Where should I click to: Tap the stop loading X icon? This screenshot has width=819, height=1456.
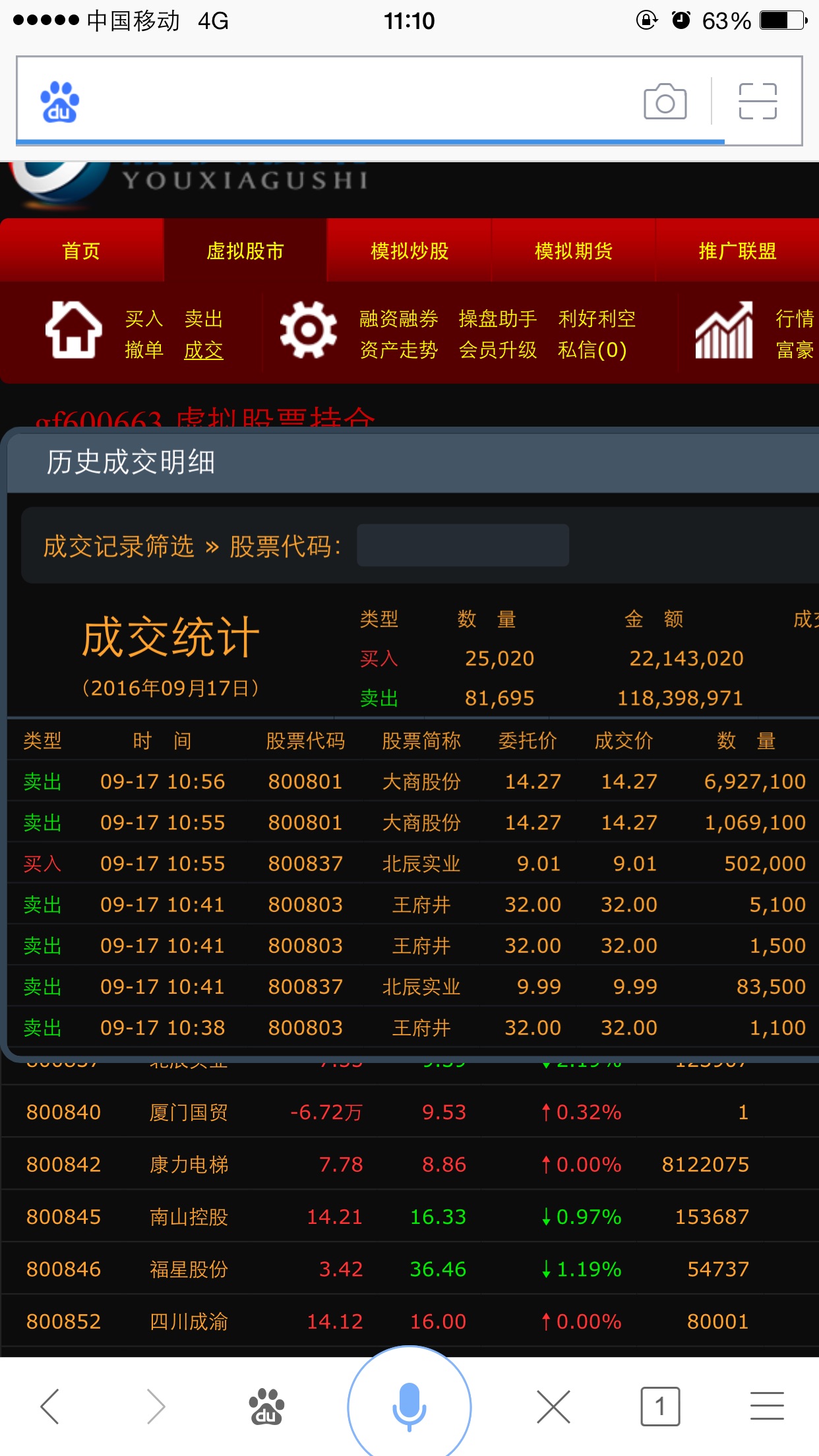(x=553, y=1406)
